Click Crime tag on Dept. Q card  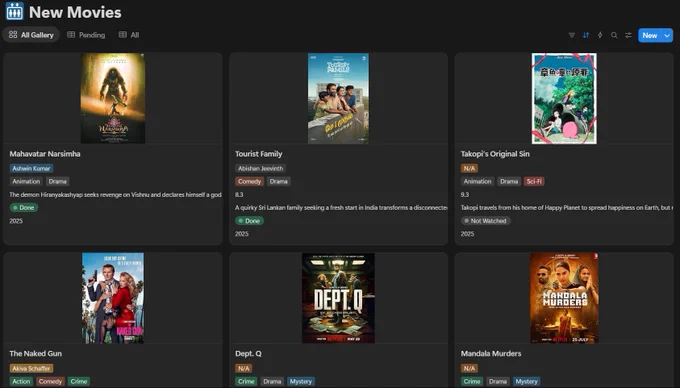pos(246,381)
